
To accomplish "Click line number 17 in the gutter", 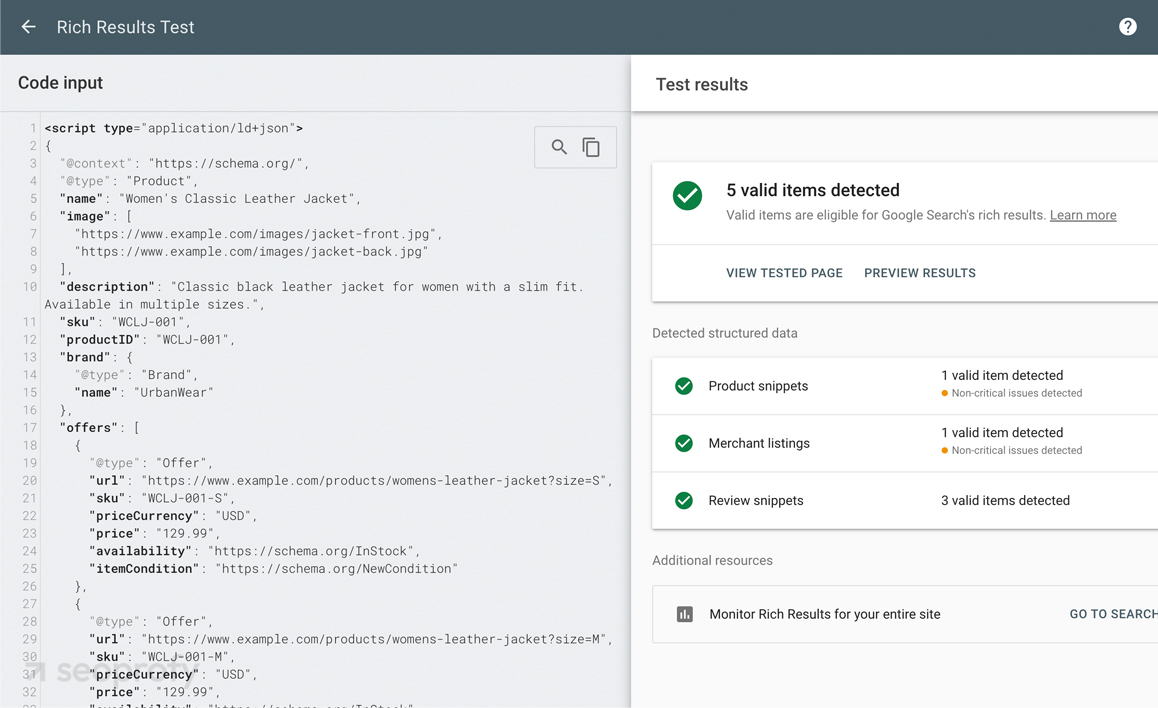I will (x=30, y=428).
